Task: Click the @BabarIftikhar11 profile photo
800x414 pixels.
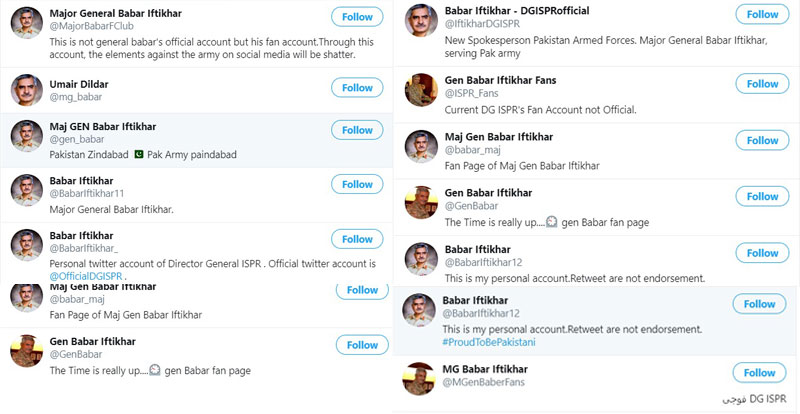Action: [x=27, y=190]
